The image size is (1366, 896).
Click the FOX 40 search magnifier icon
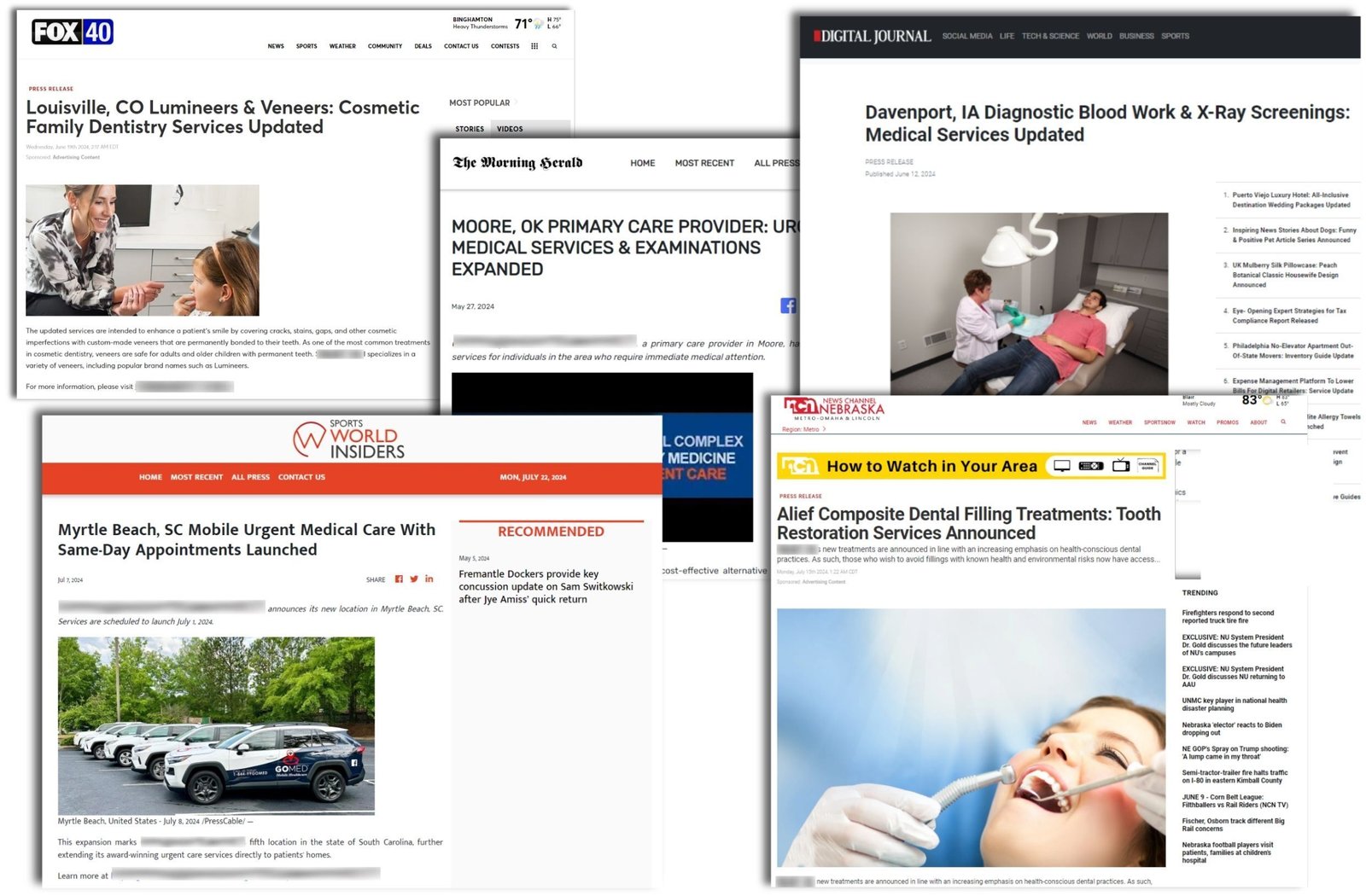(554, 46)
